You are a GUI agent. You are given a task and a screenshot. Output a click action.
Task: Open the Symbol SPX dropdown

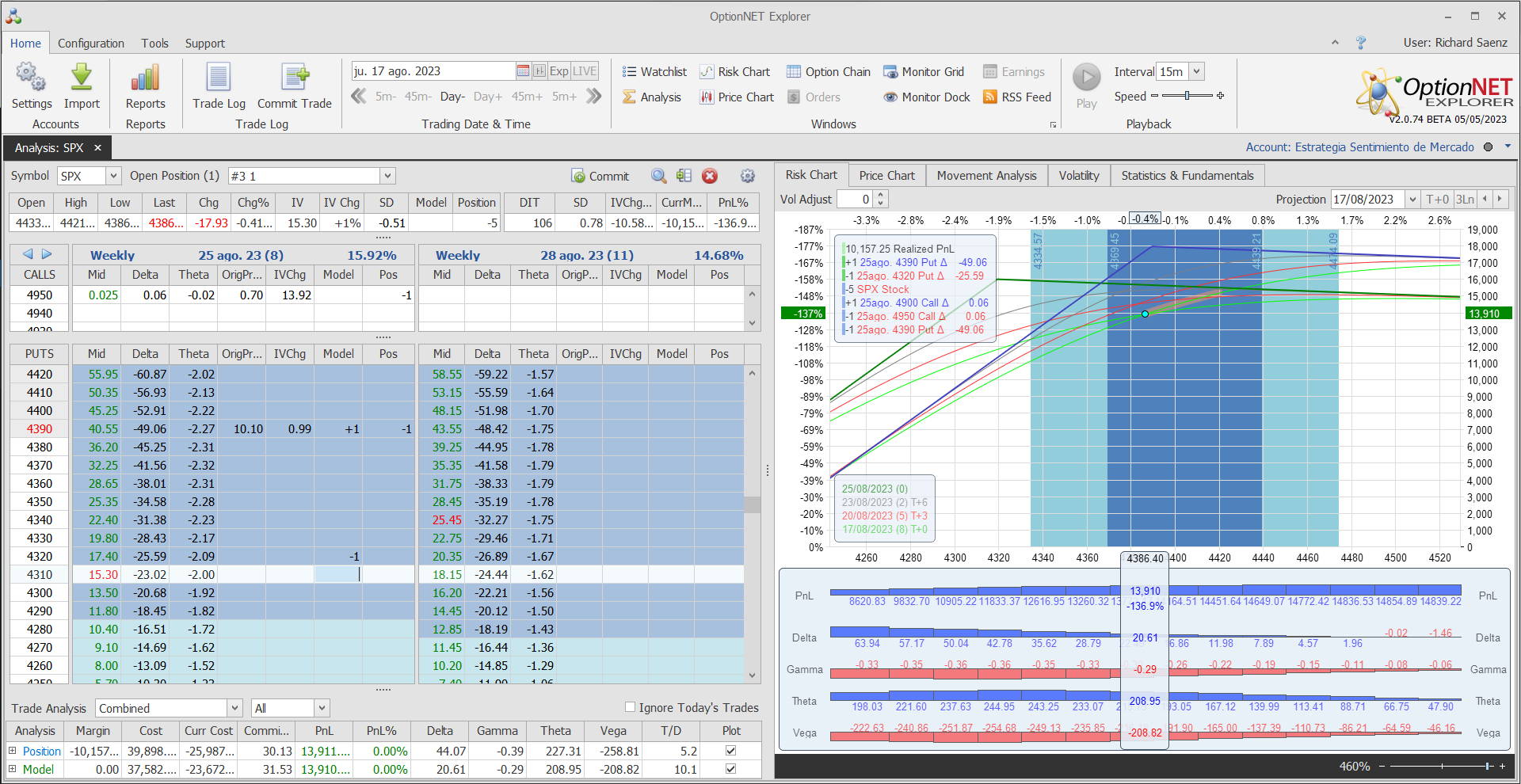pos(113,176)
